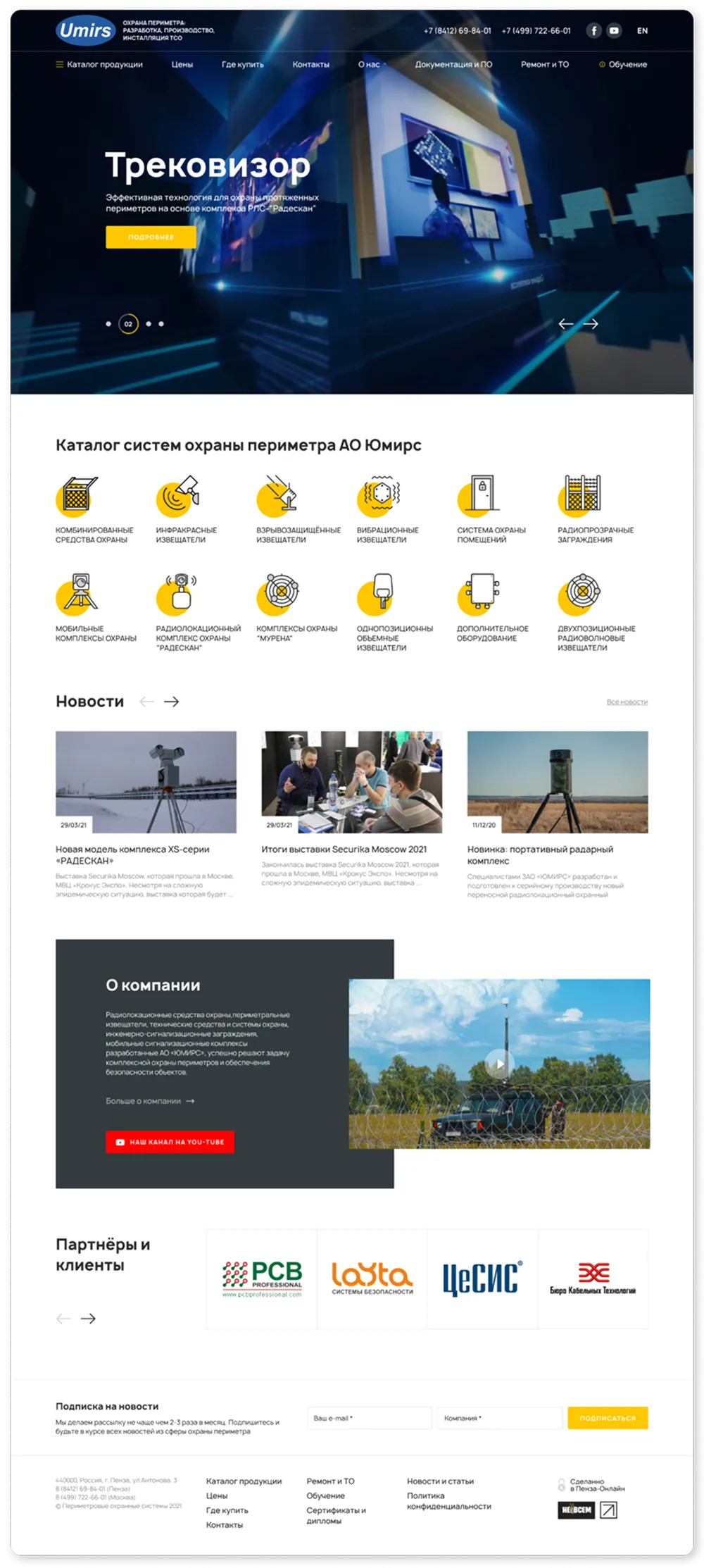This screenshot has width=704, height=1568.
Task: Select the mobile security complexes tripod icon
Action: pos(77,593)
